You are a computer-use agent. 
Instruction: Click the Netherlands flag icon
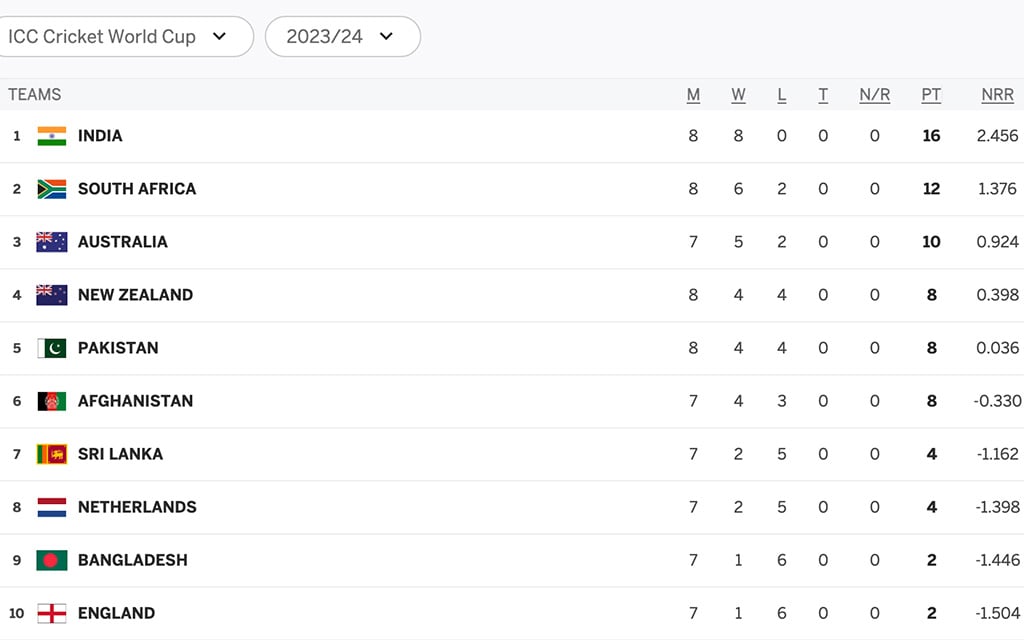pyautogui.click(x=52, y=507)
